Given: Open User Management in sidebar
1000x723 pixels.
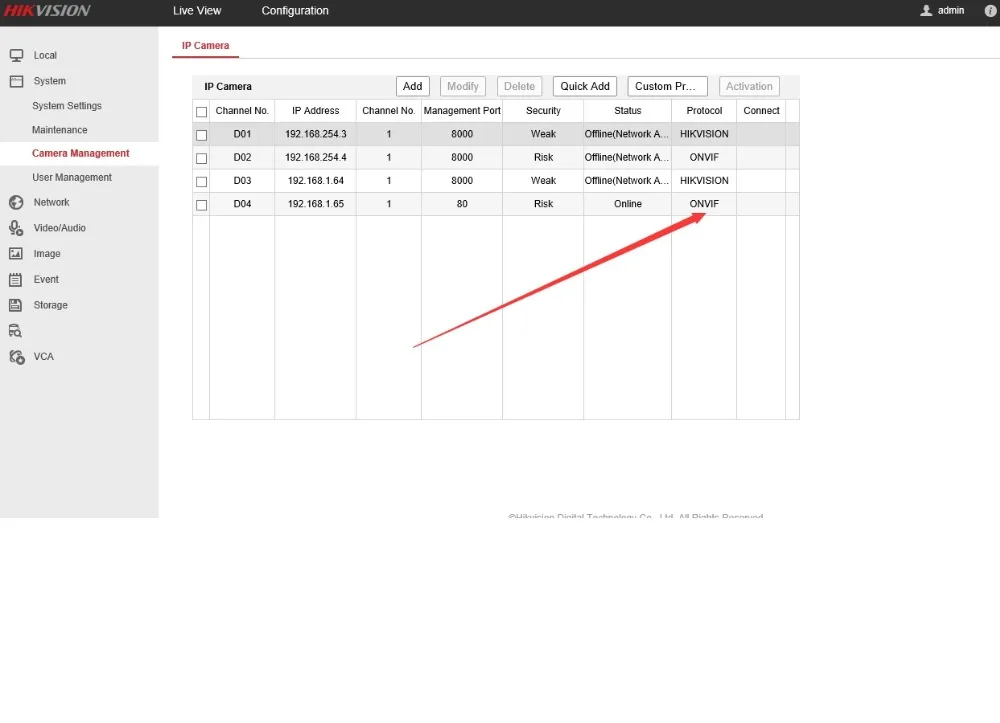Looking at the screenshot, I should point(72,178).
